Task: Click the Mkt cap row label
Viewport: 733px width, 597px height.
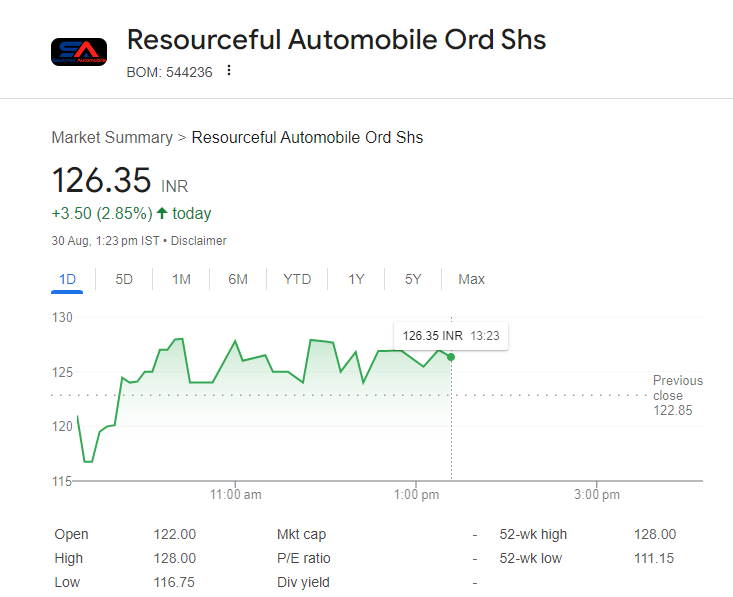Action: [x=301, y=535]
